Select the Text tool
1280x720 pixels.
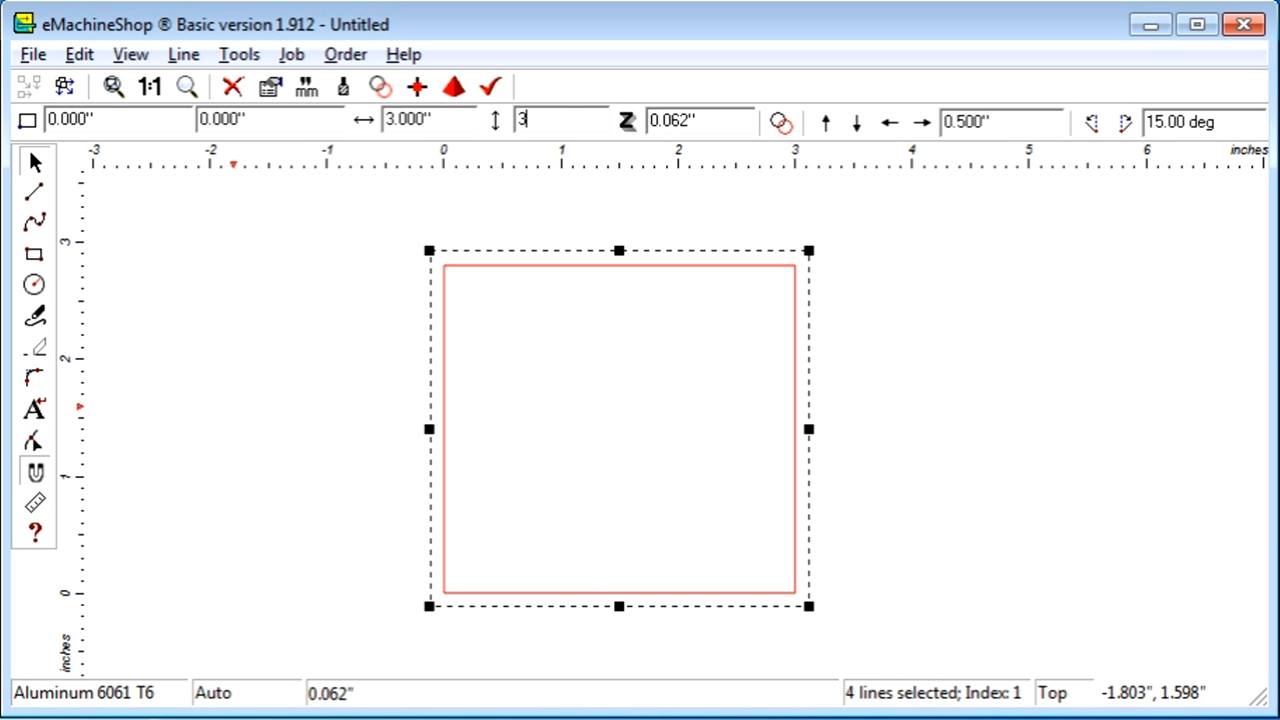[35, 409]
